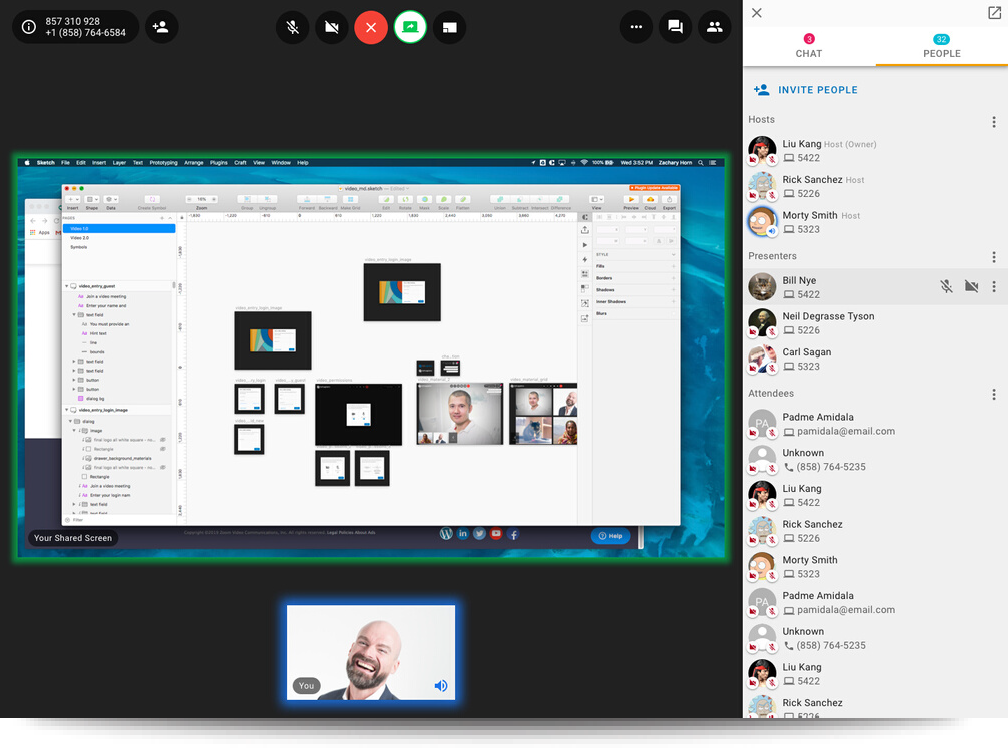
Task: Open Bill Nye's row options menu
Action: click(994, 286)
